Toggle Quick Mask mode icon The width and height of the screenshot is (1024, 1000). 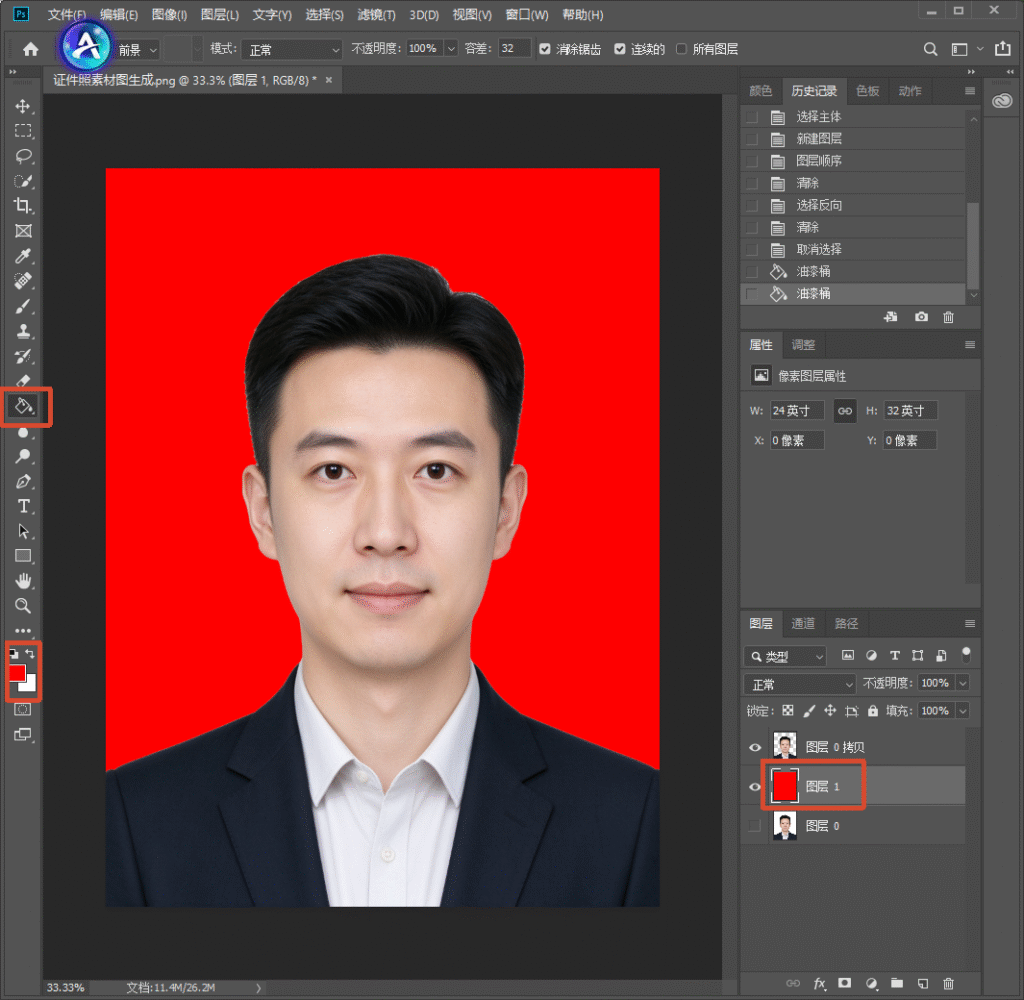click(x=23, y=709)
